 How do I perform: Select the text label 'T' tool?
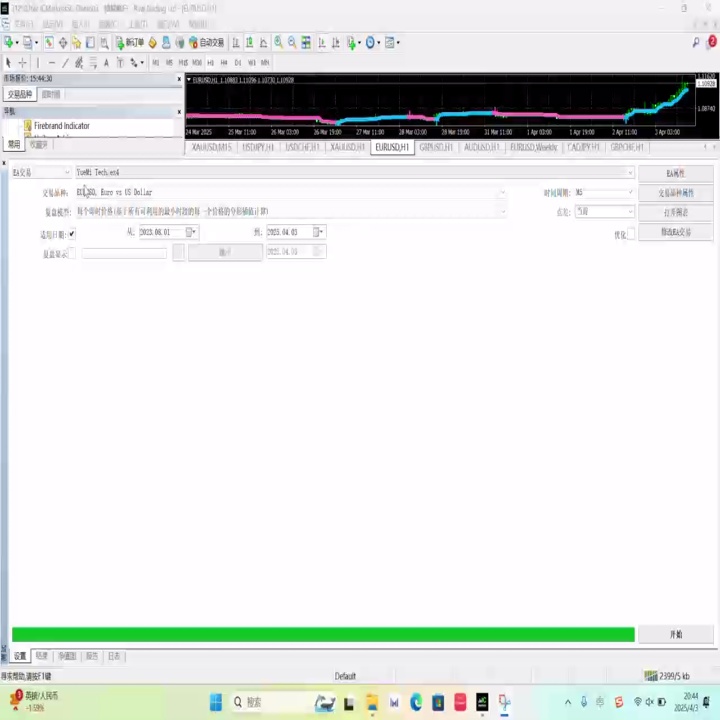click(120, 62)
